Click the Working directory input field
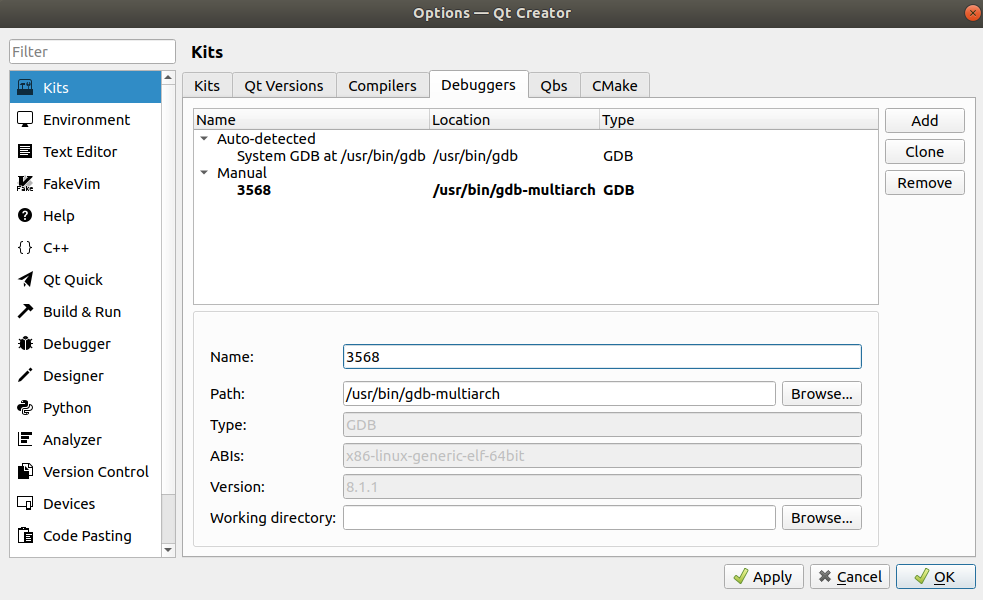The height and width of the screenshot is (600, 983). coord(559,518)
